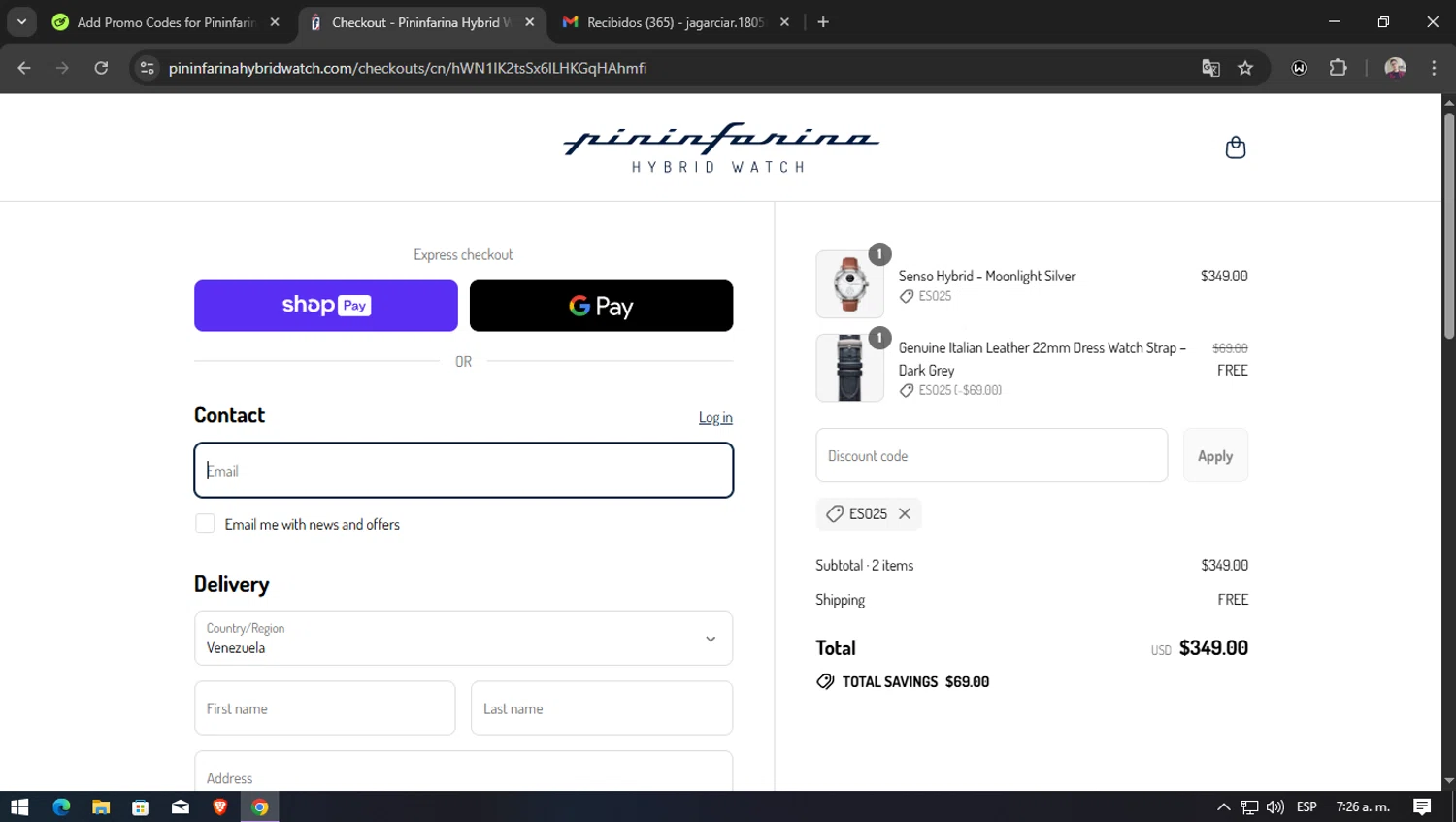The height and width of the screenshot is (822, 1456).
Task: Switch to the Recibidos (365) Gmail tab
Action: coord(677,22)
